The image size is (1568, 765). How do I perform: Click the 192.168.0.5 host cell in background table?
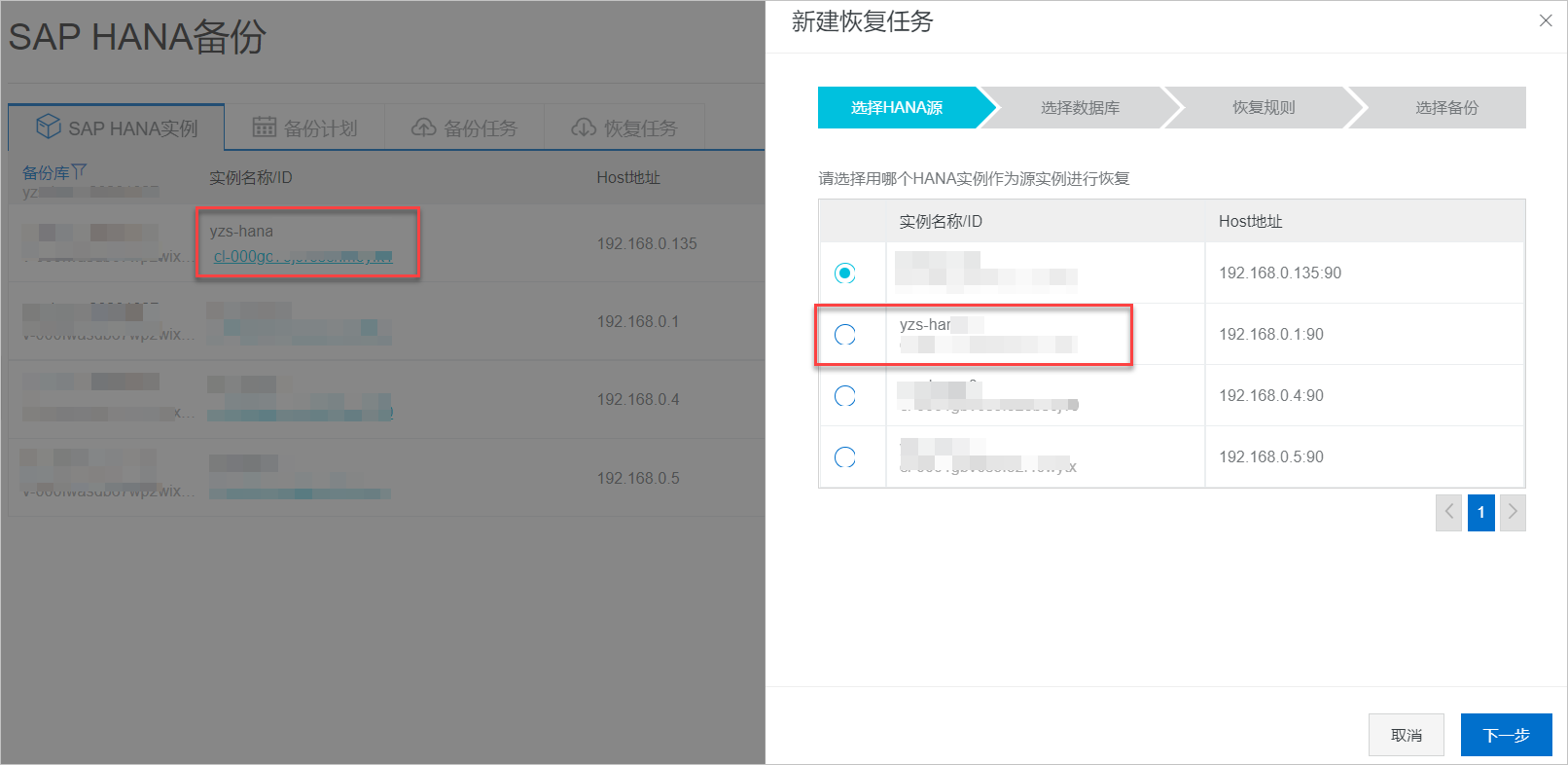click(638, 478)
